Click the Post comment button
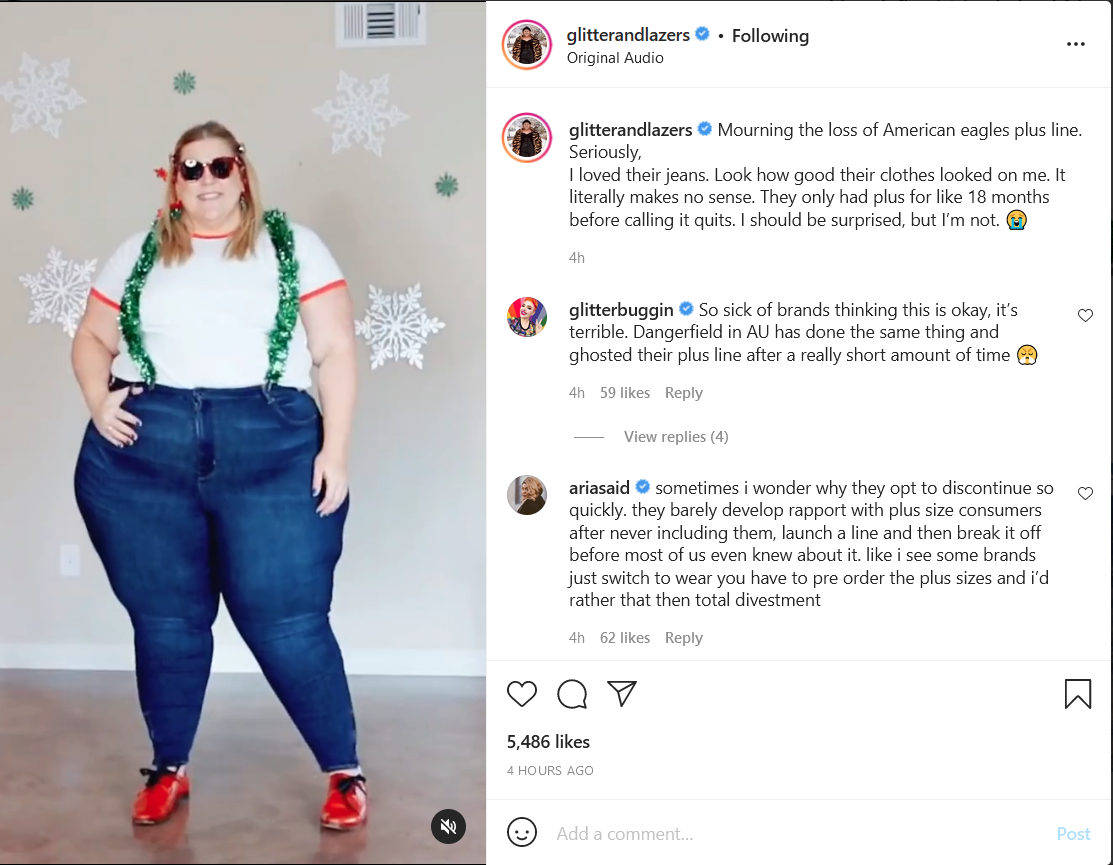Screen dimensions: 1113x865 pyautogui.click(x=1073, y=833)
